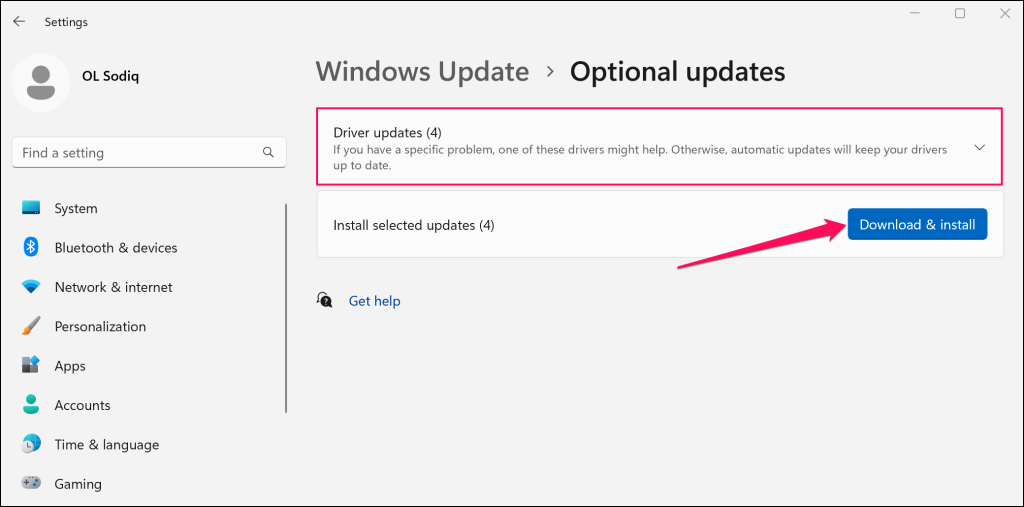
Task: Click the Wi-Fi network icon
Action: (31, 287)
